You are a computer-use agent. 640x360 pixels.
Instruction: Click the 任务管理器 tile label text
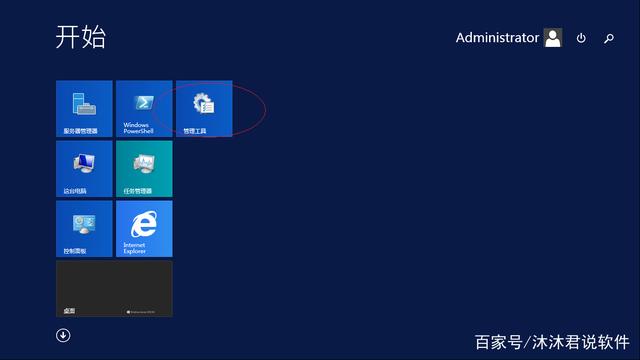[x=138, y=191]
